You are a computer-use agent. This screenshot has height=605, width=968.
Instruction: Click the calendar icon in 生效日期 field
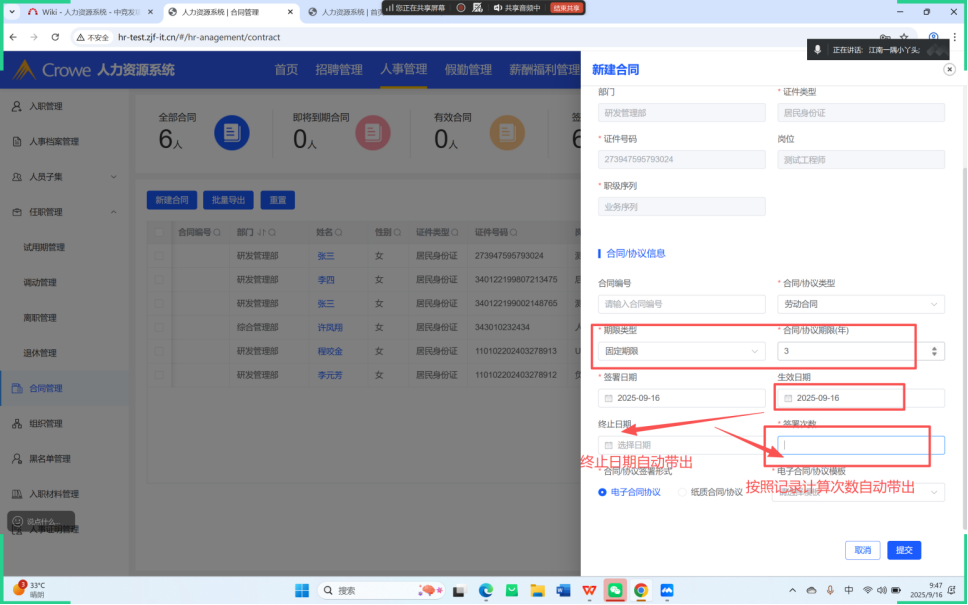click(788, 398)
